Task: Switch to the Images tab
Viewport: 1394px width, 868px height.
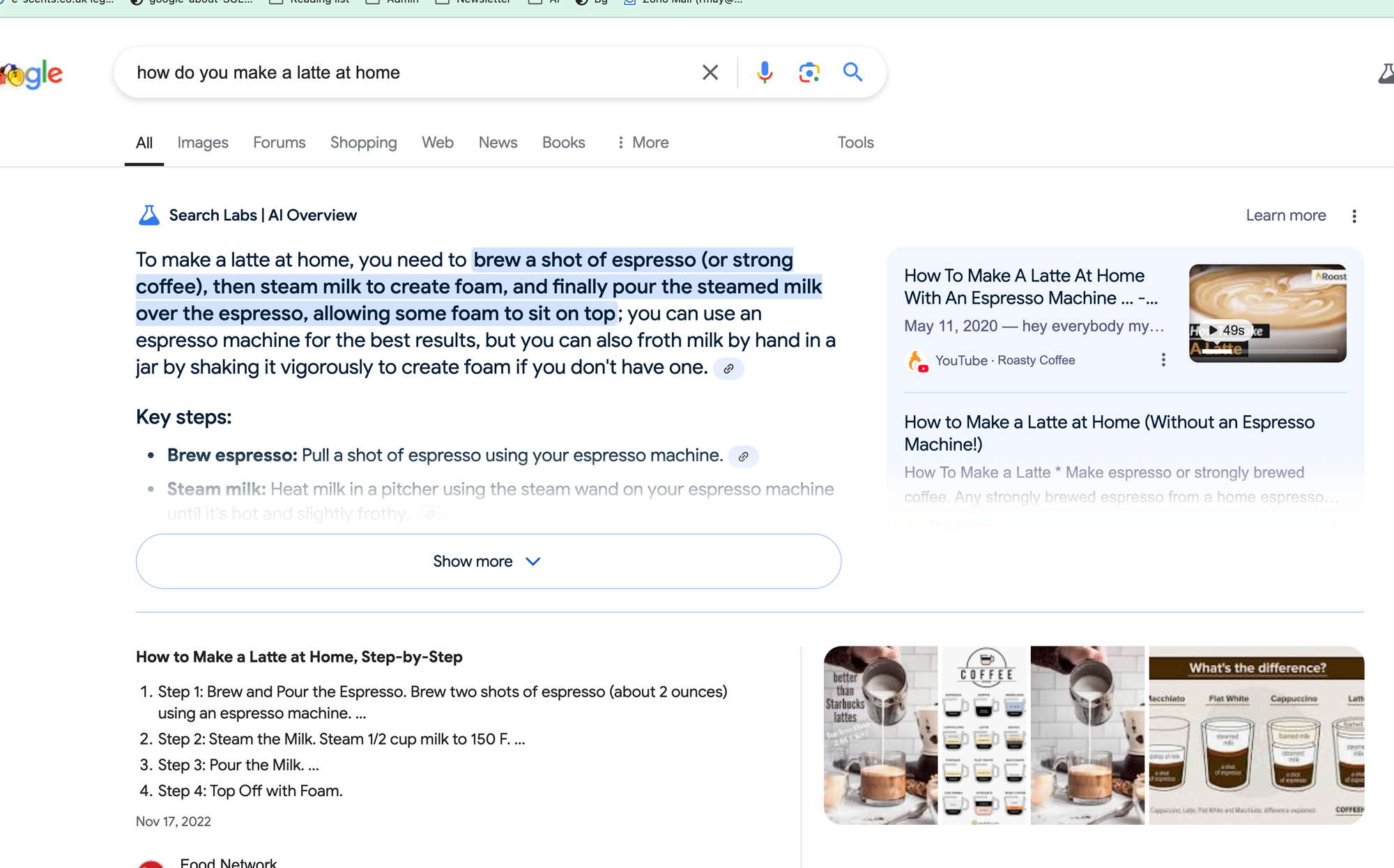Action: 202,143
